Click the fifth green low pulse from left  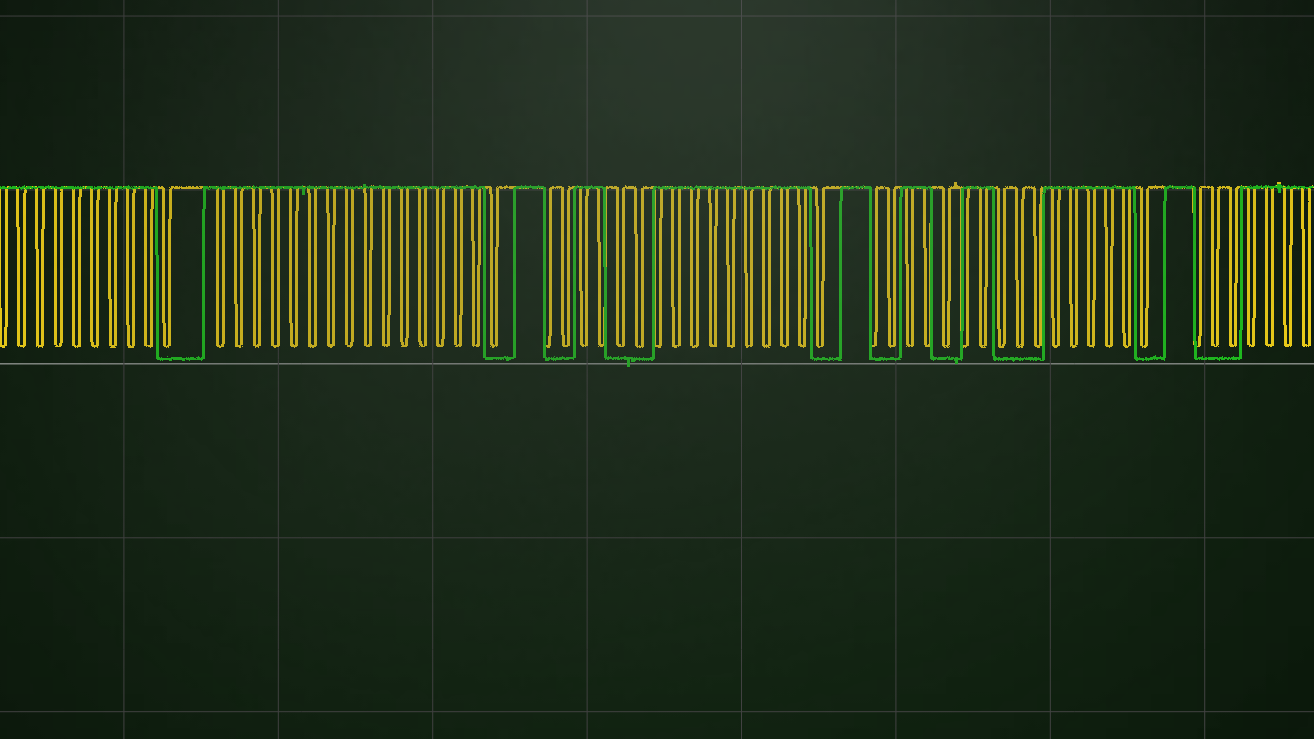pos(825,357)
